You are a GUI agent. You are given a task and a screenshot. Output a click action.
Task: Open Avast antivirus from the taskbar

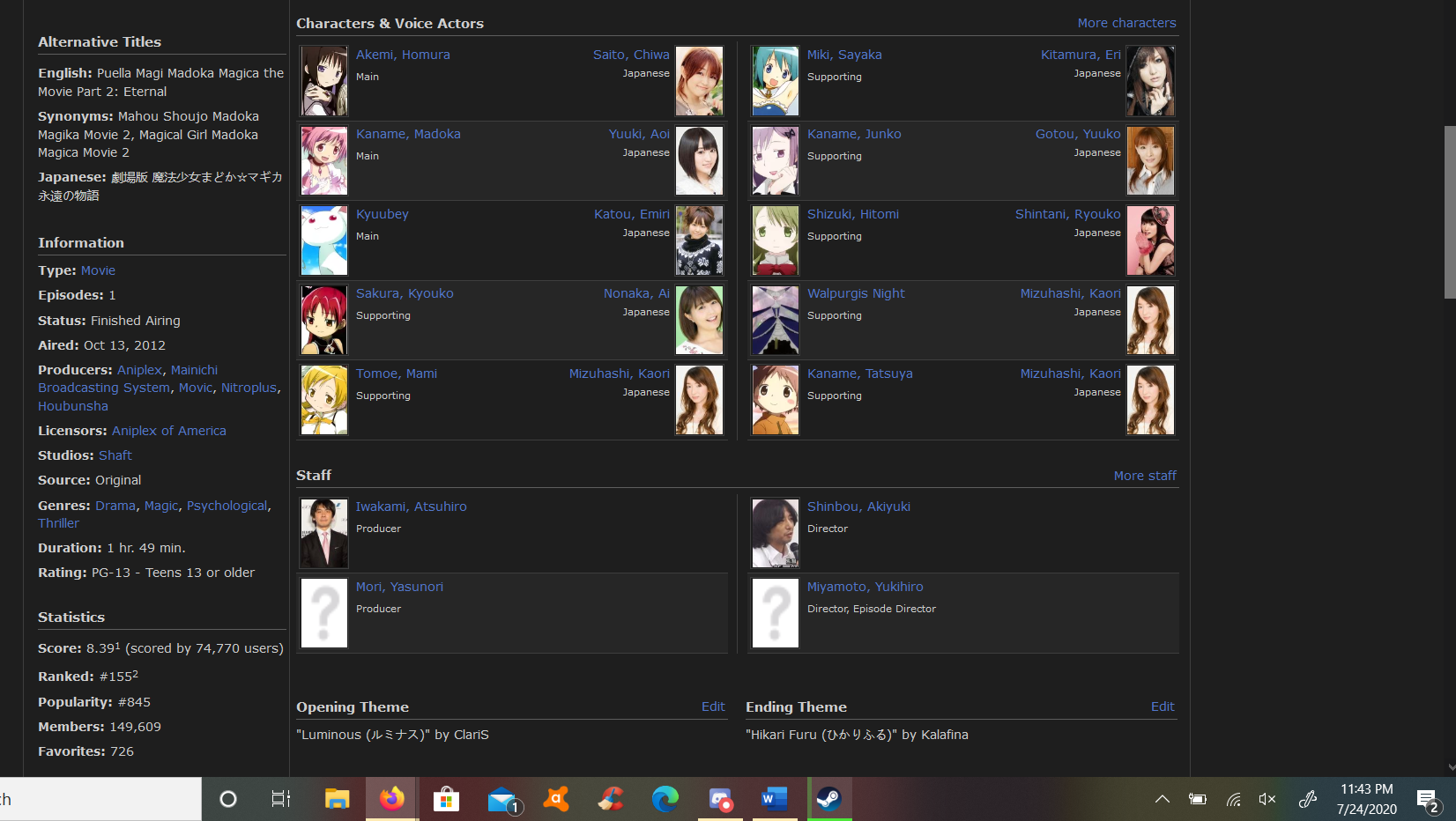[556, 799]
